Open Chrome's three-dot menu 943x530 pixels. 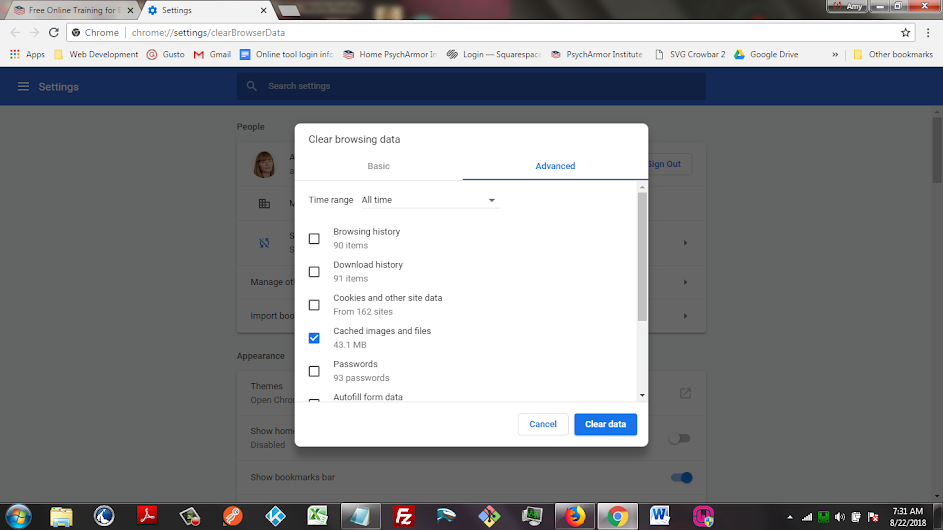click(x=927, y=33)
